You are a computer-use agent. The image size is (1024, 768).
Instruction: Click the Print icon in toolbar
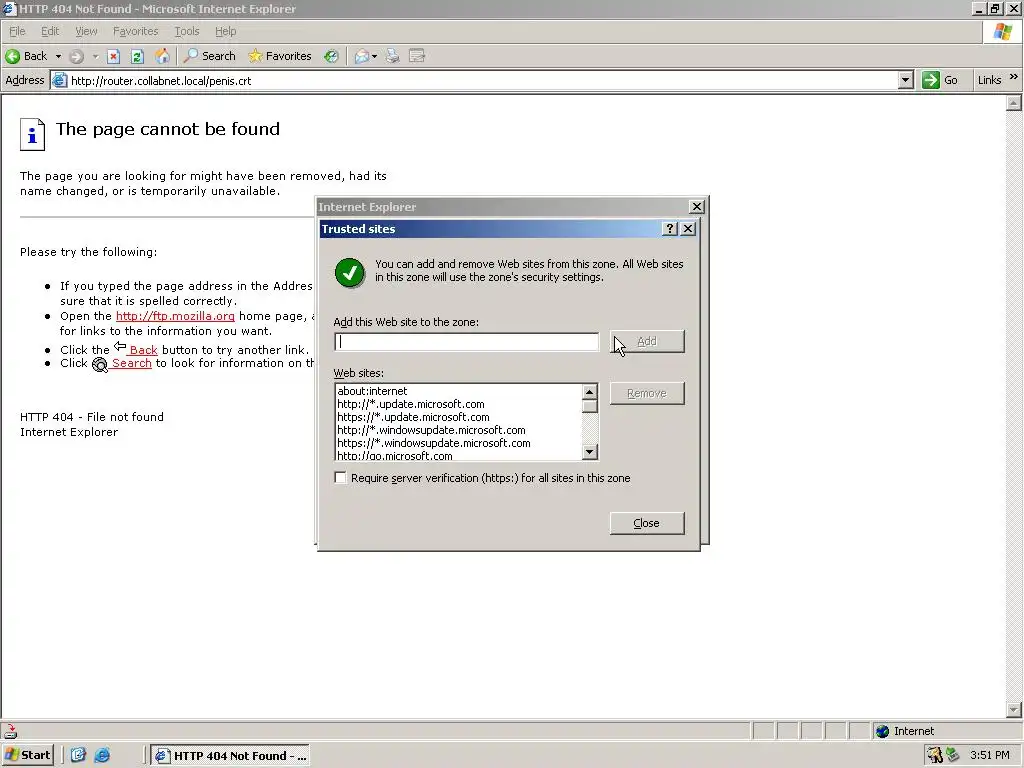click(x=392, y=56)
